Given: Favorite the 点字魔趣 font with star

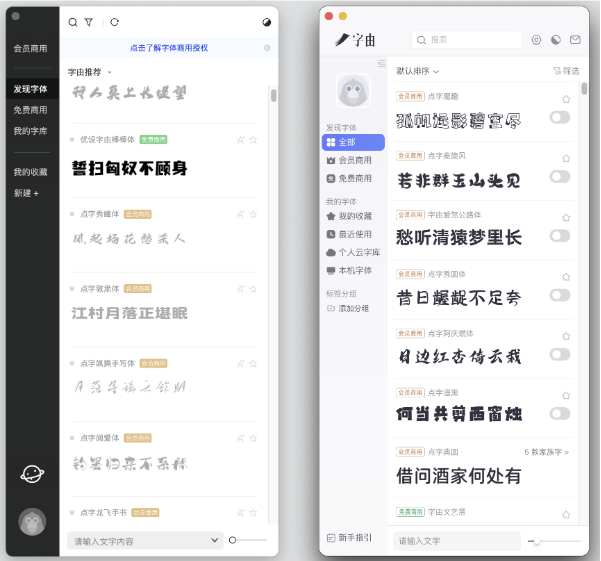Looking at the screenshot, I should click(x=566, y=99).
